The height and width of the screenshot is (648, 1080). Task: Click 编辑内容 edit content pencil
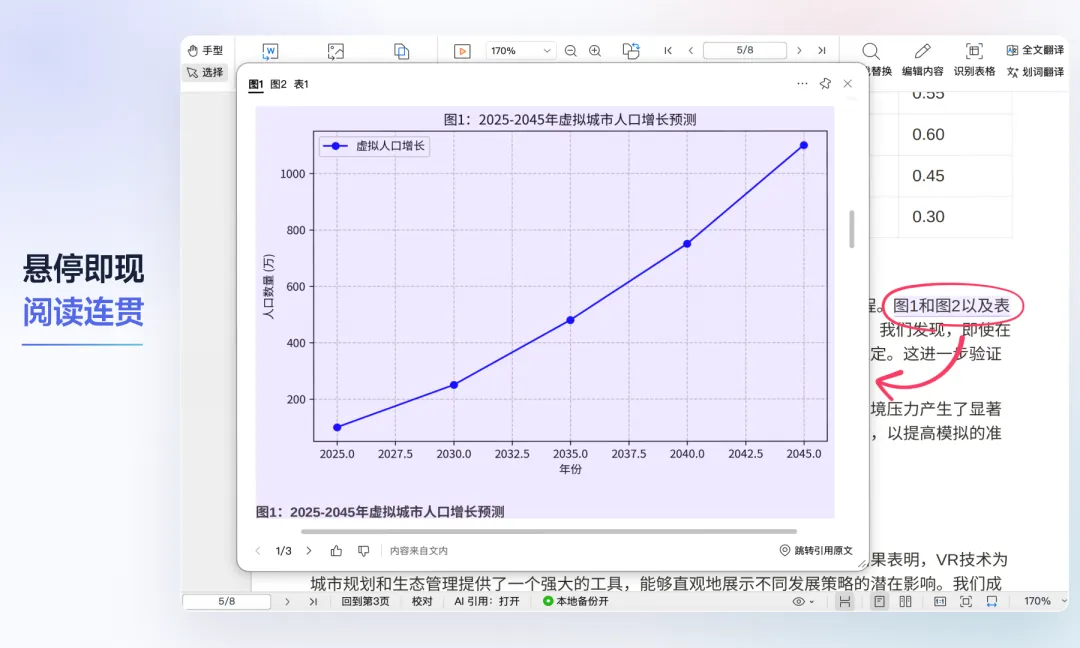(922, 59)
